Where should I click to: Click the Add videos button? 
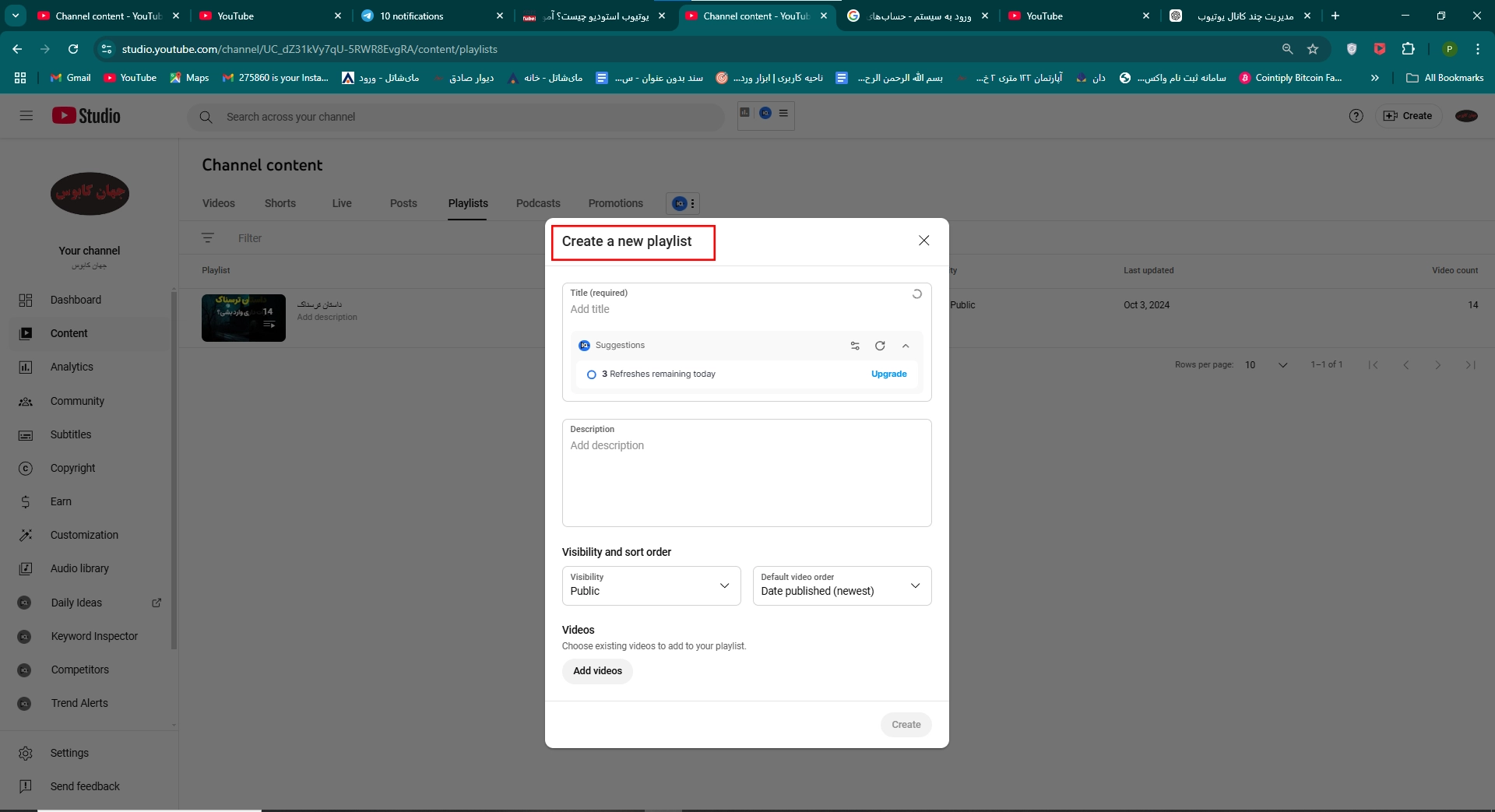pos(597,671)
